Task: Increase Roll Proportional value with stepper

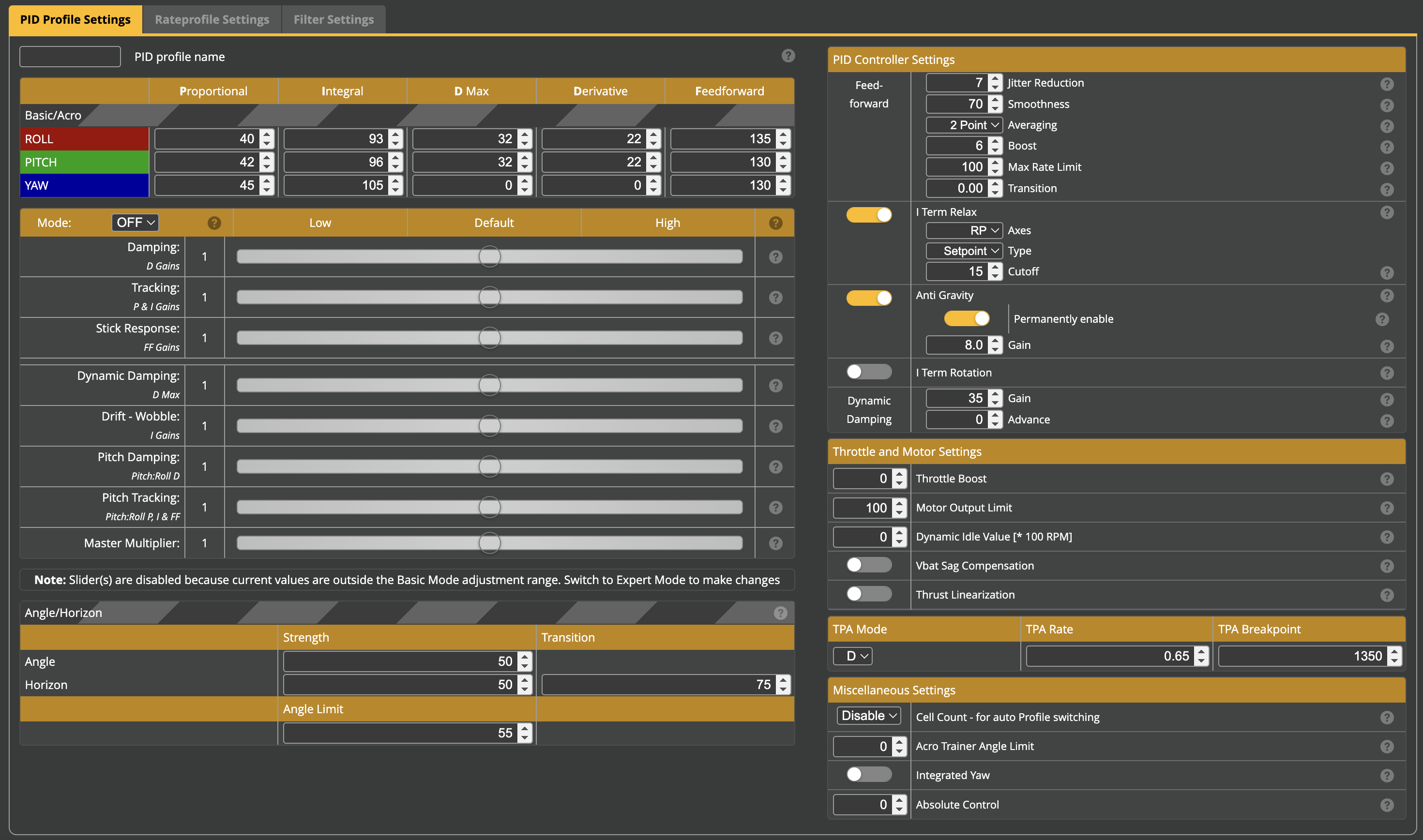Action: click(x=267, y=135)
